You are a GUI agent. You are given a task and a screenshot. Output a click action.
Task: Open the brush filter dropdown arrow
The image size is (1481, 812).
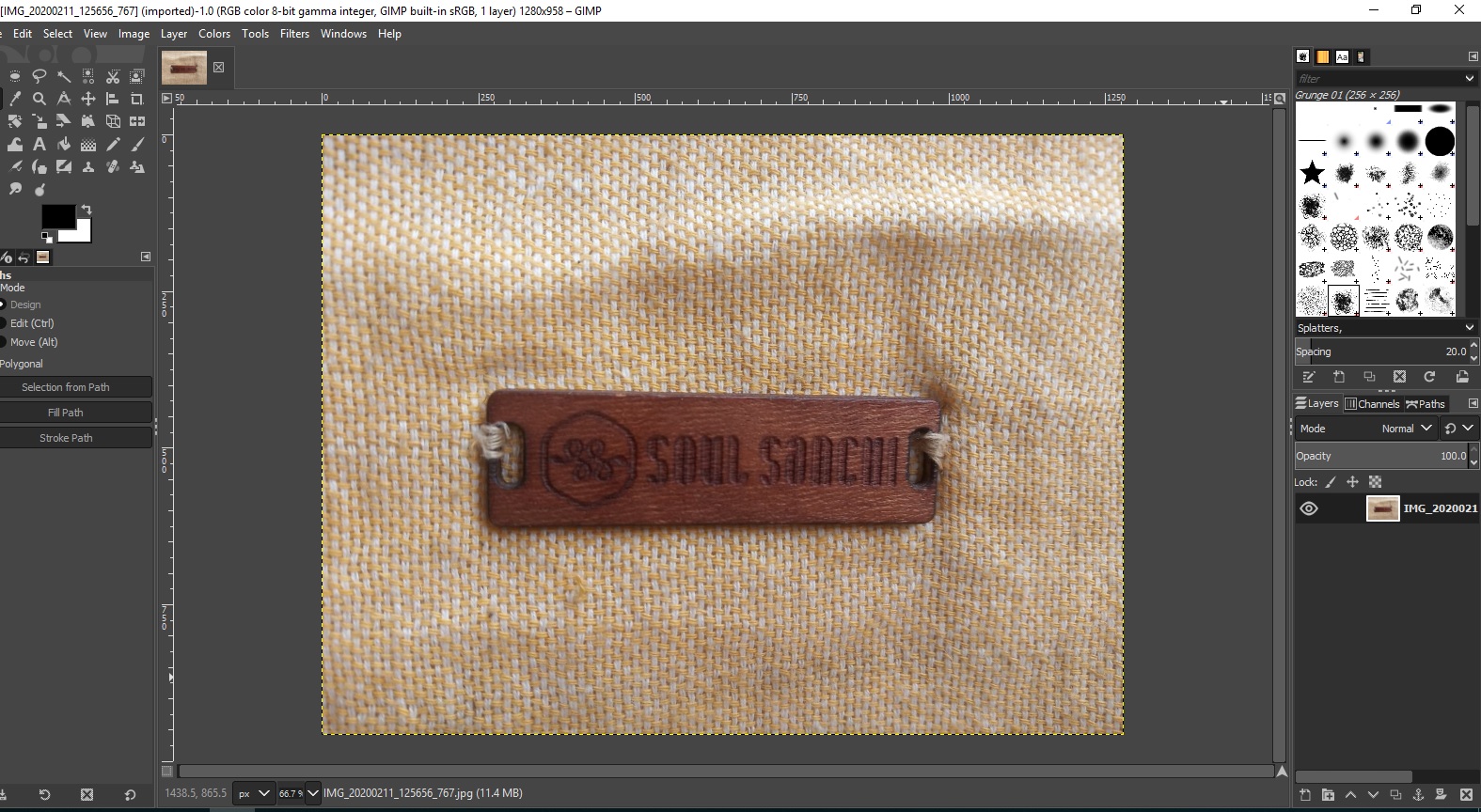point(1469,78)
